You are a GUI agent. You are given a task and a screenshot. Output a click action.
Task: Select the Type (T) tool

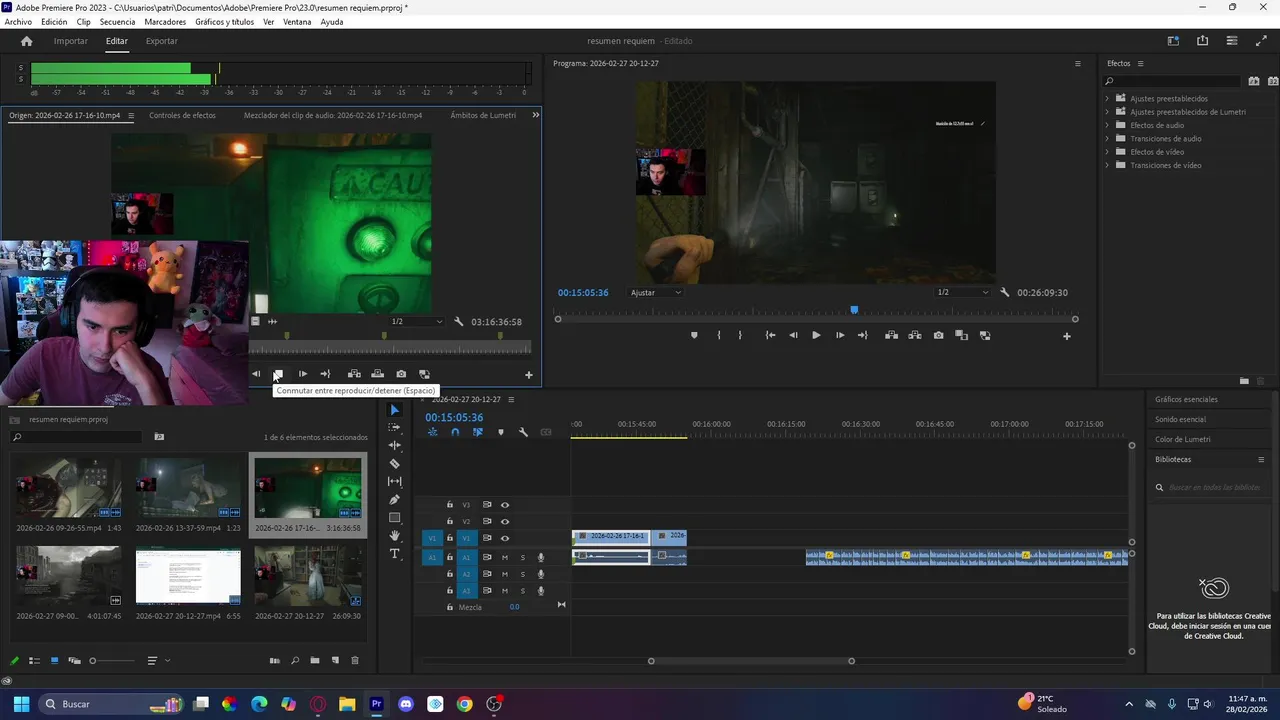click(x=394, y=554)
